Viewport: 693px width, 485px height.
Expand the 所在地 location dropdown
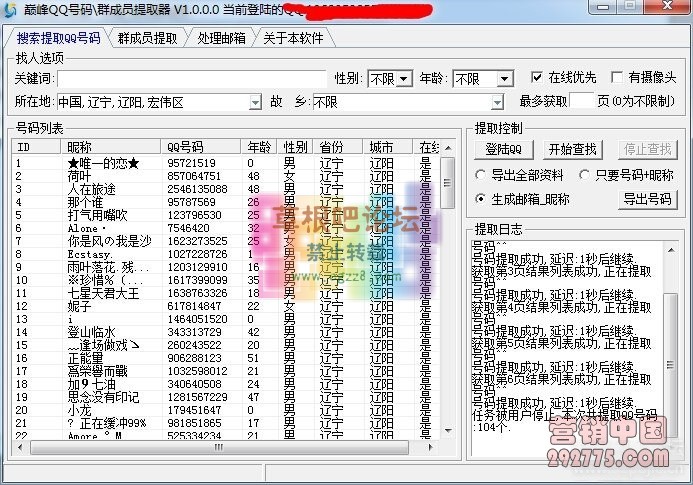255,103
